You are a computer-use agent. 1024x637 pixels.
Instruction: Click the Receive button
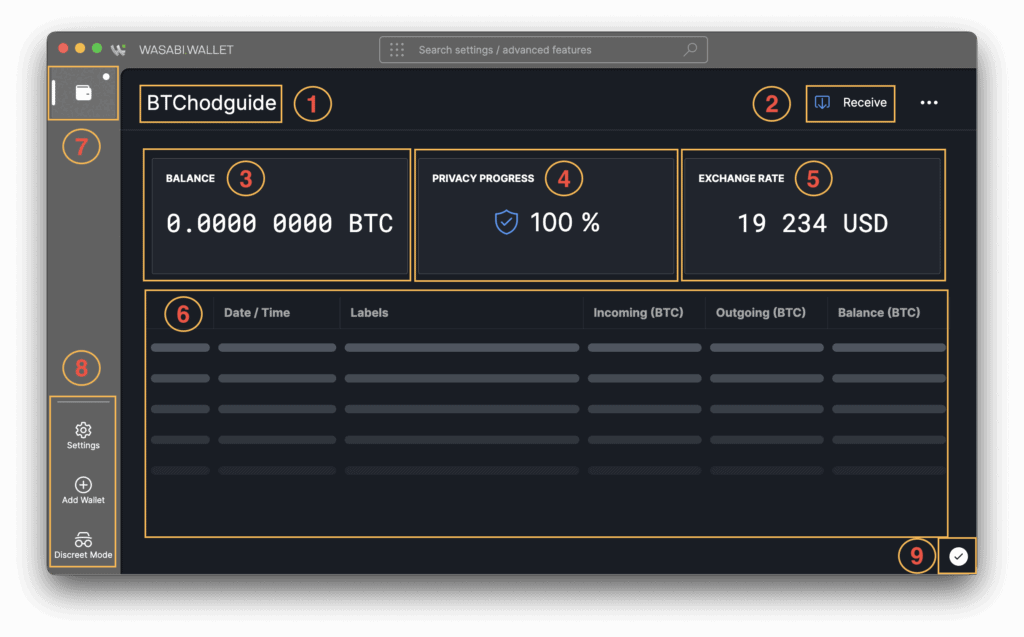click(851, 103)
